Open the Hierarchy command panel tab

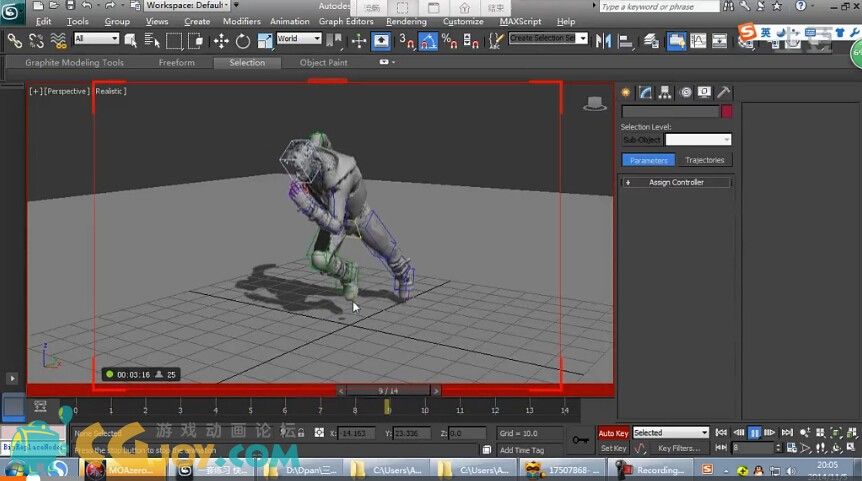coord(665,92)
